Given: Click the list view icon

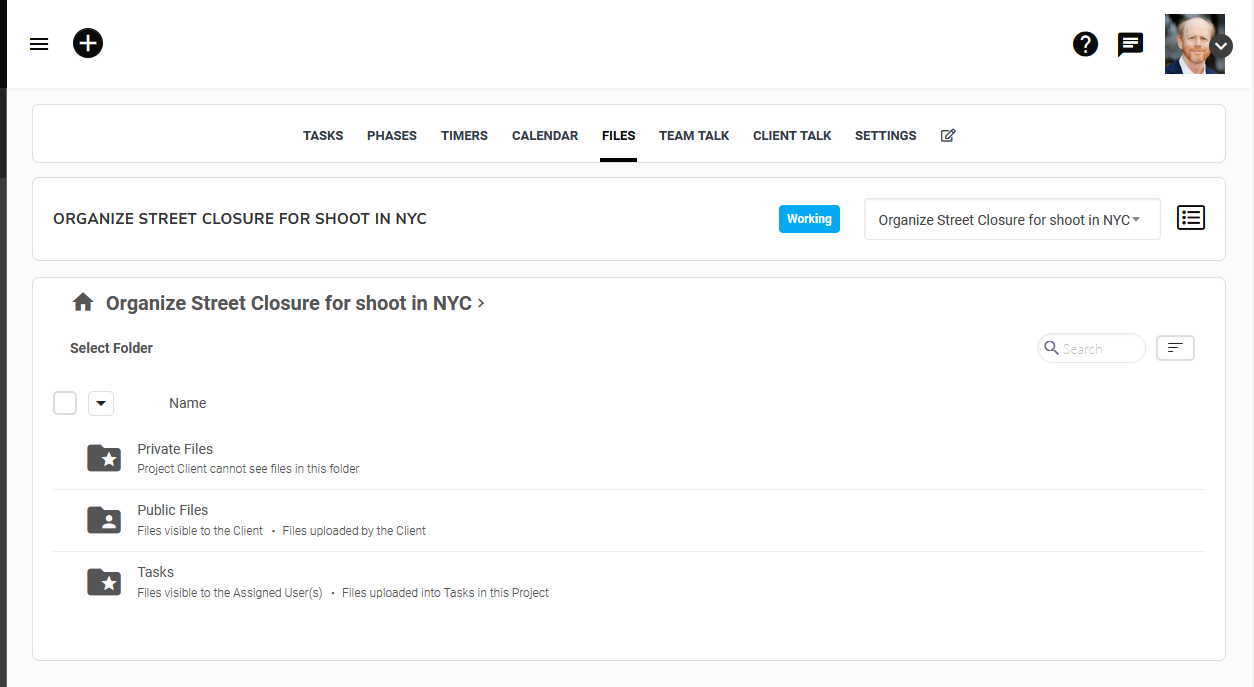Looking at the screenshot, I should tap(1191, 217).
